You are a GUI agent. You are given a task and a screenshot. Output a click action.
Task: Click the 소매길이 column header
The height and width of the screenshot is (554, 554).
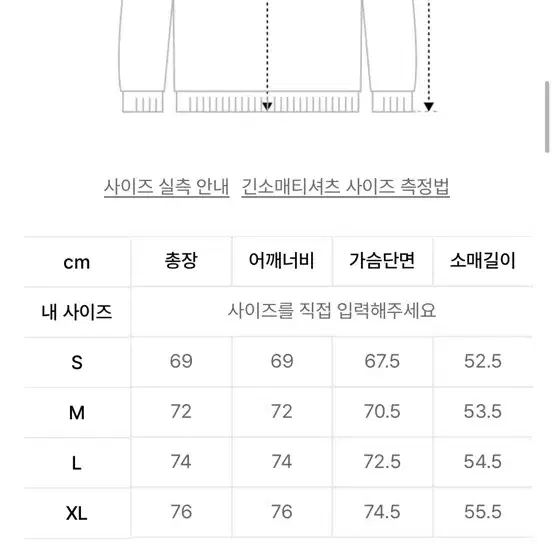click(x=483, y=261)
